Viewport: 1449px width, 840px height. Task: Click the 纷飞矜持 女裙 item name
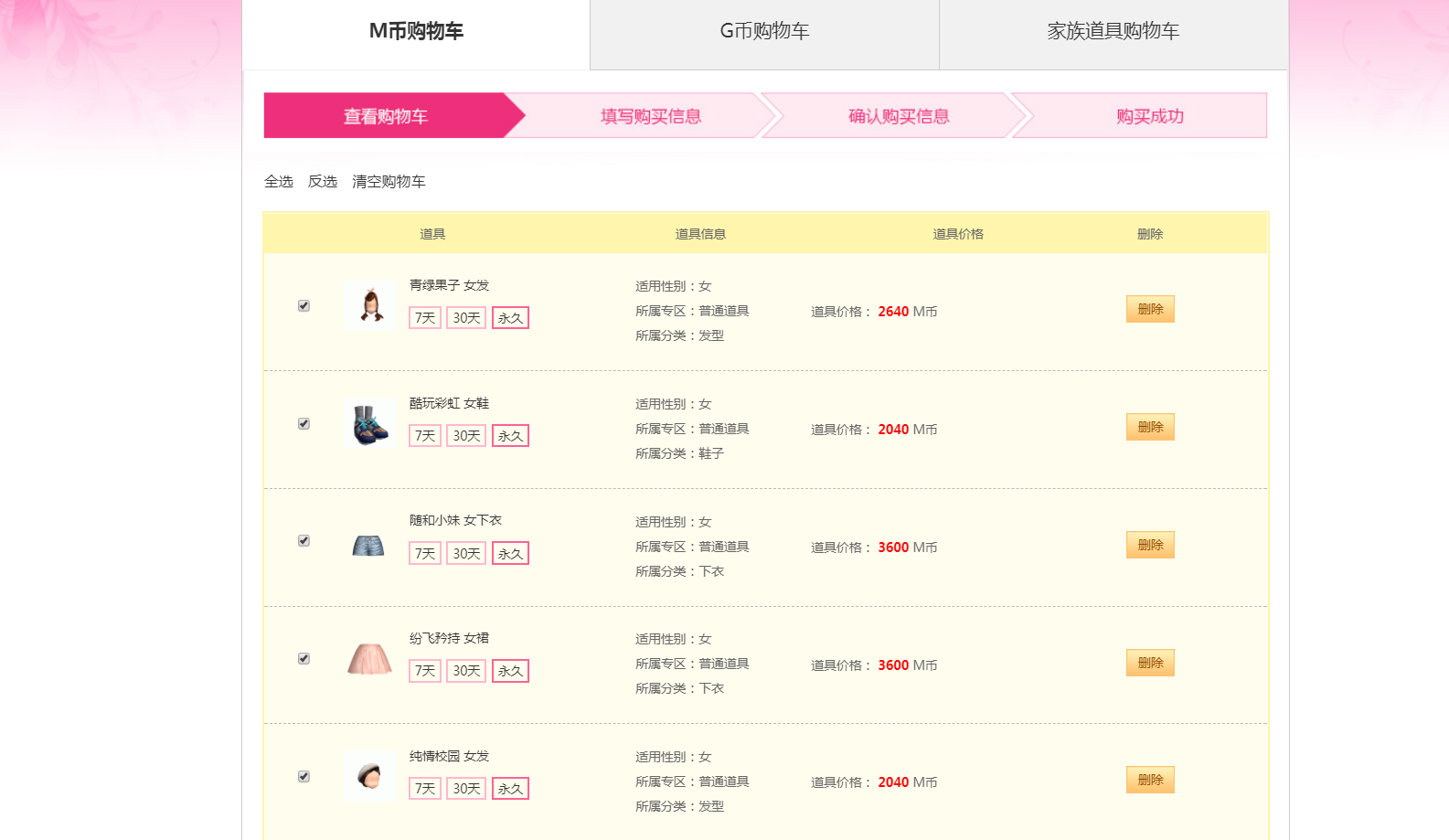pos(449,638)
